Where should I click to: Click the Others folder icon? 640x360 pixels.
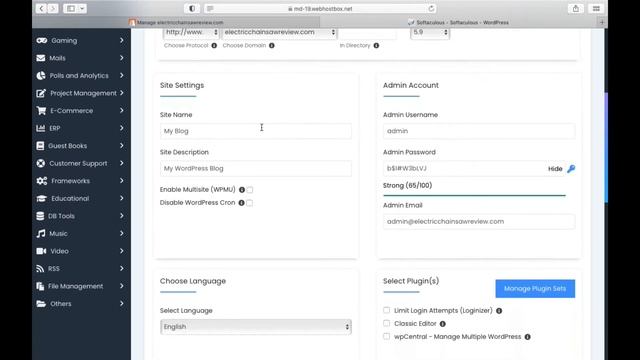(x=41, y=304)
